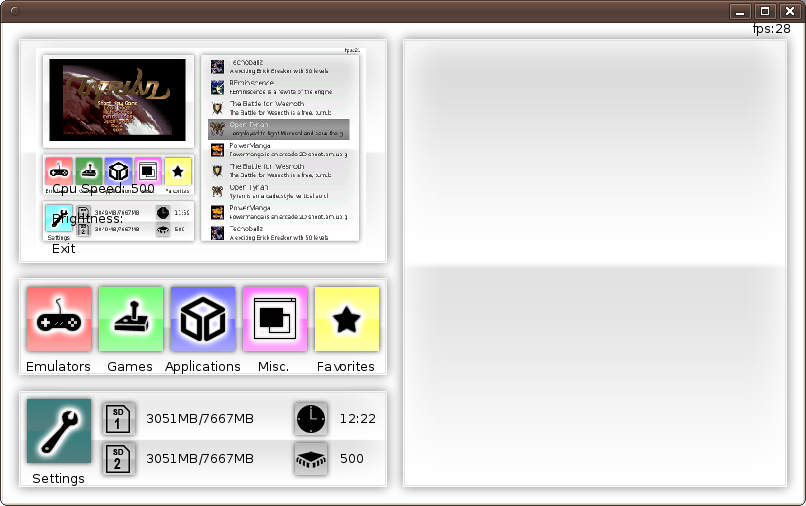Click the SD 1 storage text 3051MB/7667MB
This screenshot has width=806, height=506.
200,419
